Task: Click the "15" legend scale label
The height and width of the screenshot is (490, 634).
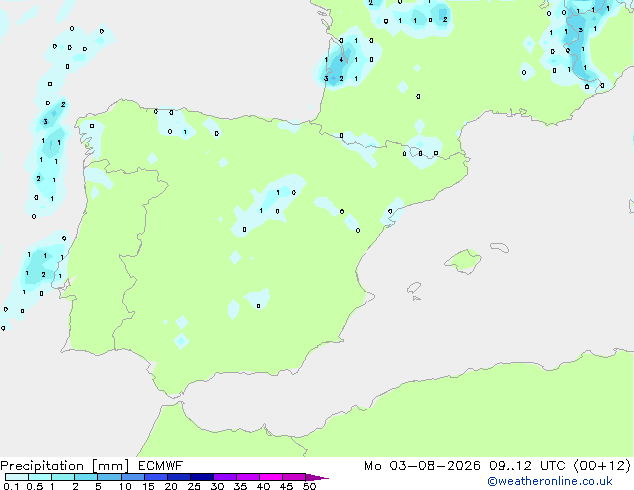Action: click(x=148, y=486)
